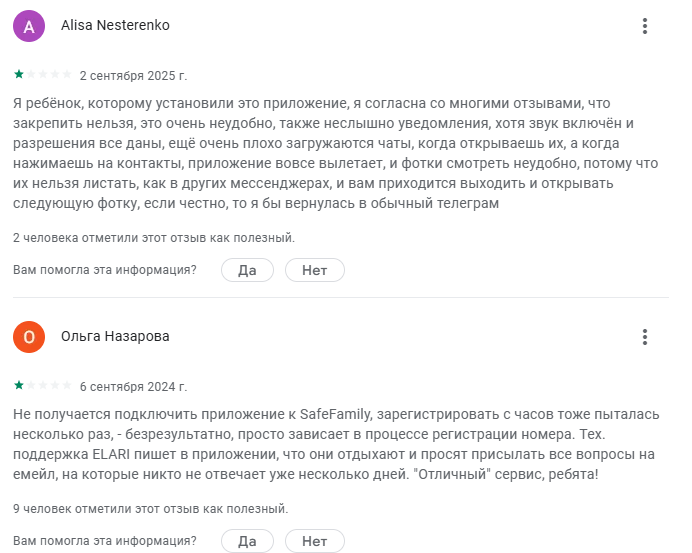Click Alisa Nesterenko's purple avatar icon
Screen dimensions: 692x553
pyautogui.click(x=29, y=26)
